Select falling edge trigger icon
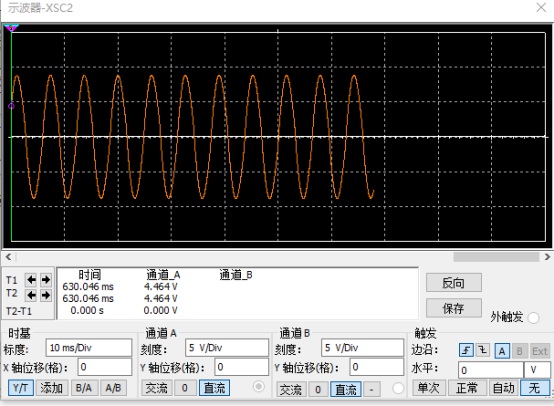 tap(483, 351)
